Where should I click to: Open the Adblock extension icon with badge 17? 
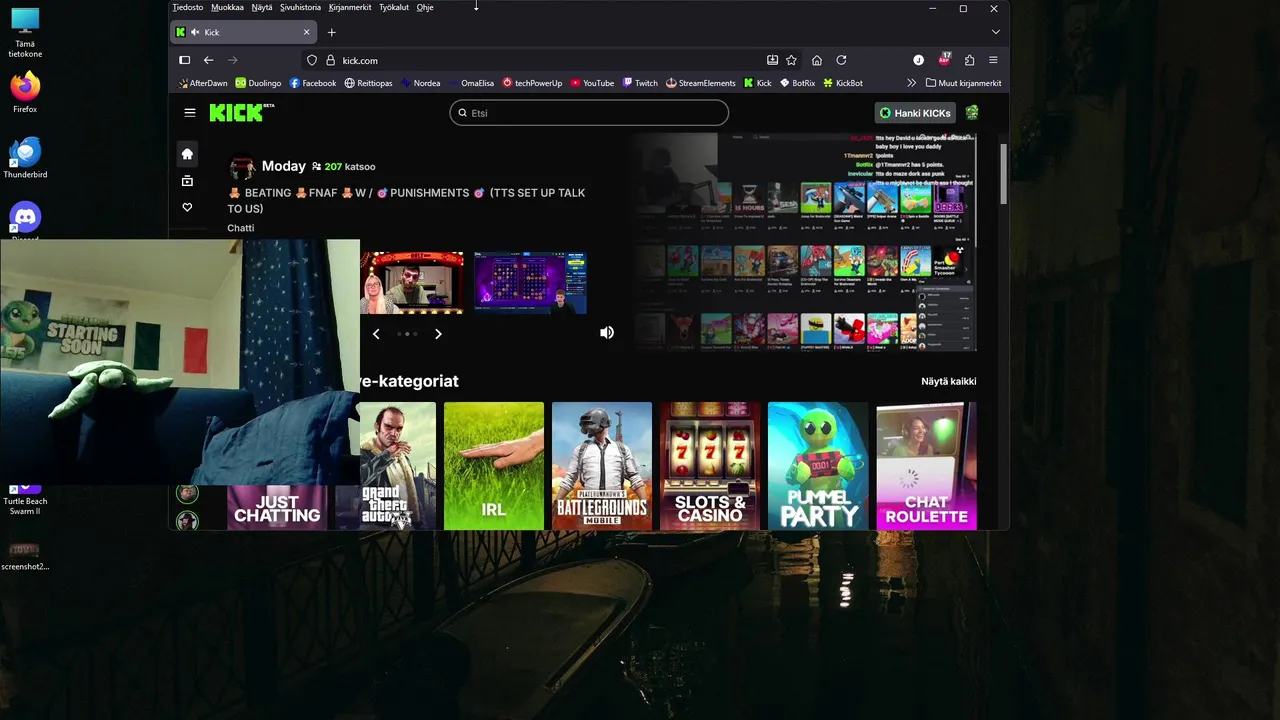[944, 60]
